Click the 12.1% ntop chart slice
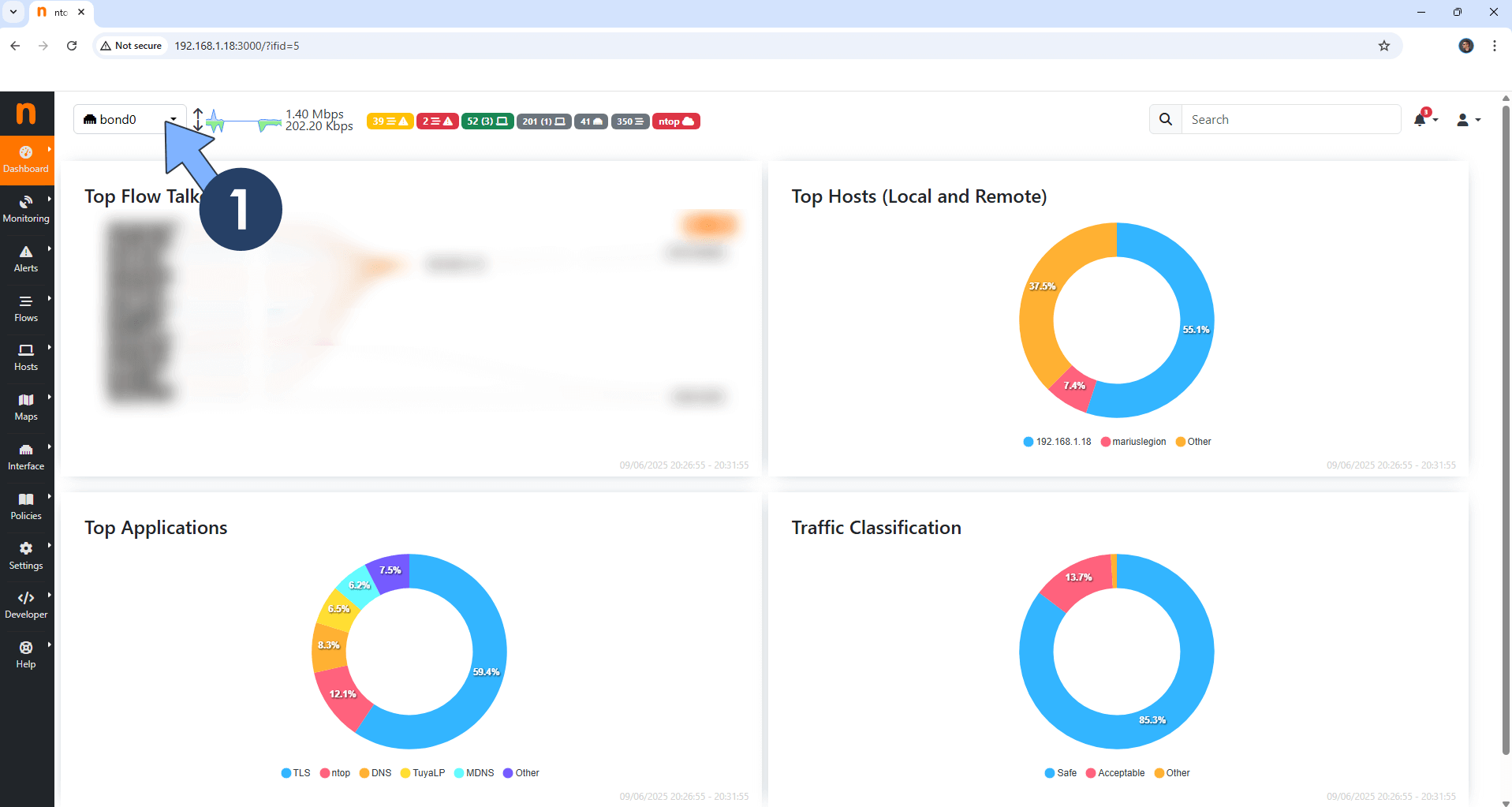Image resolution: width=1512 pixels, height=807 pixels. point(342,694)
